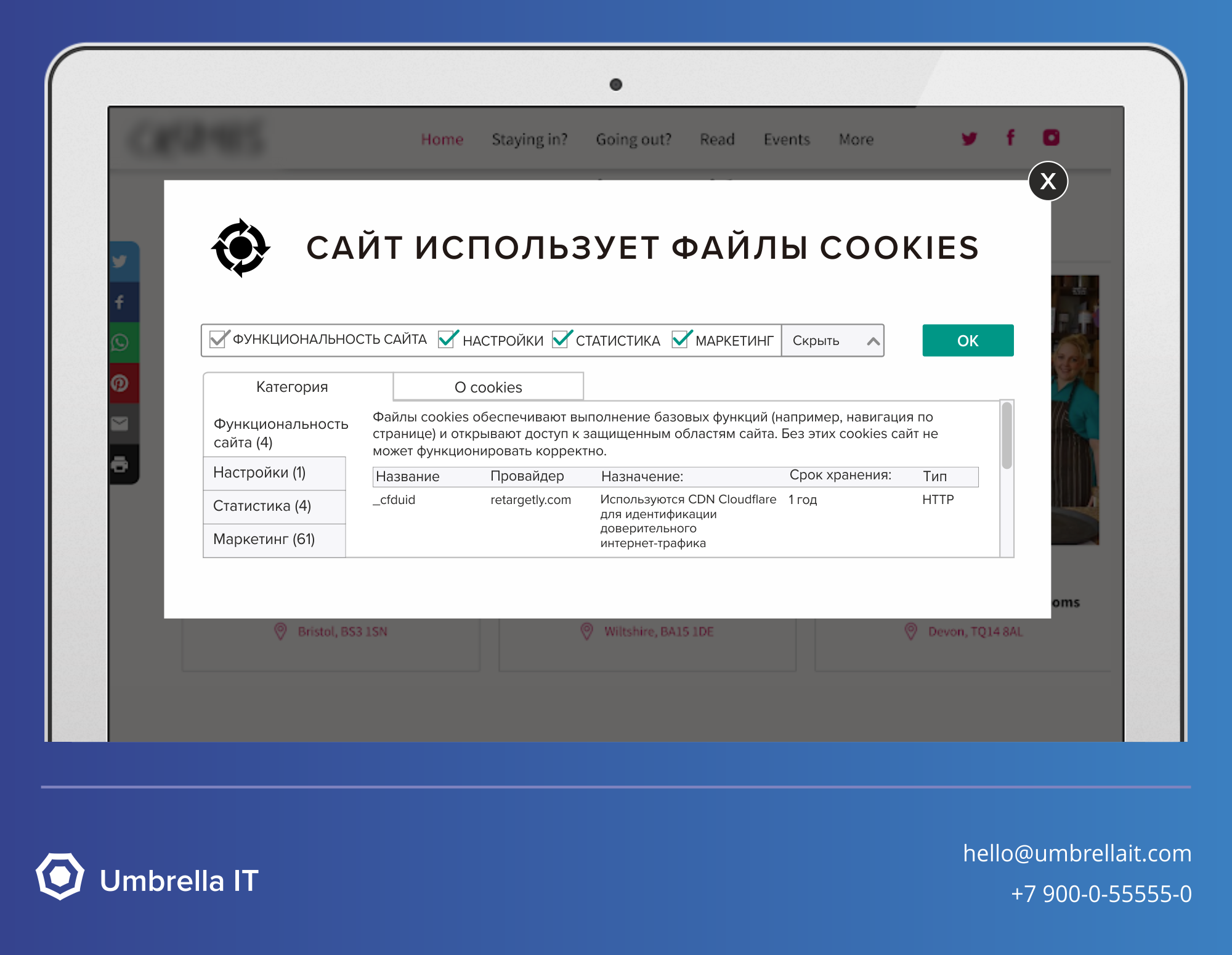Image resolution: width=1232 pixels, height=955 pixels.
Task: Select category Маркетинг (61)
Action: coord(275,540)
